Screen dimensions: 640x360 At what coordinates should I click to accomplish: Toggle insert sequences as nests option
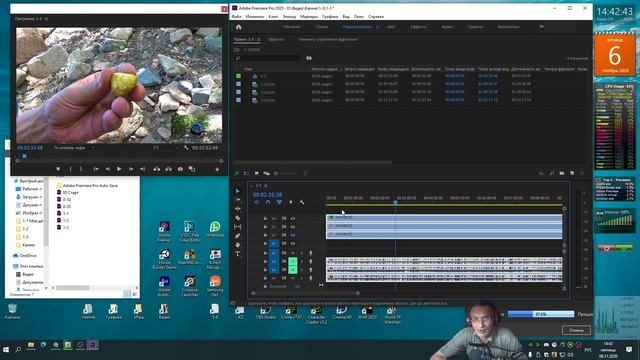click(x=257, y=202)
